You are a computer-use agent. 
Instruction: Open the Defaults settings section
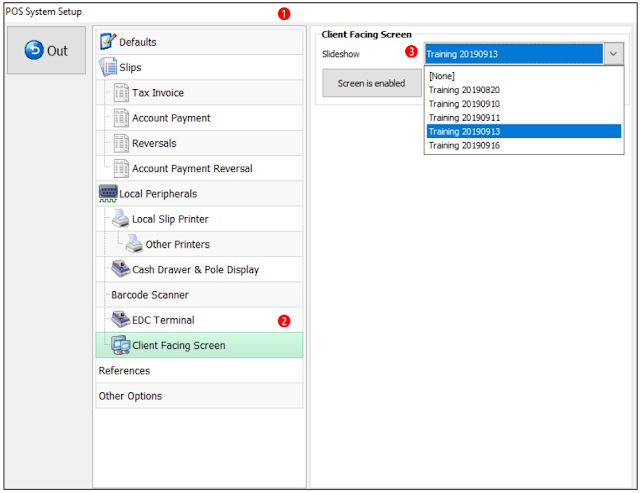[x=200, y=42]
